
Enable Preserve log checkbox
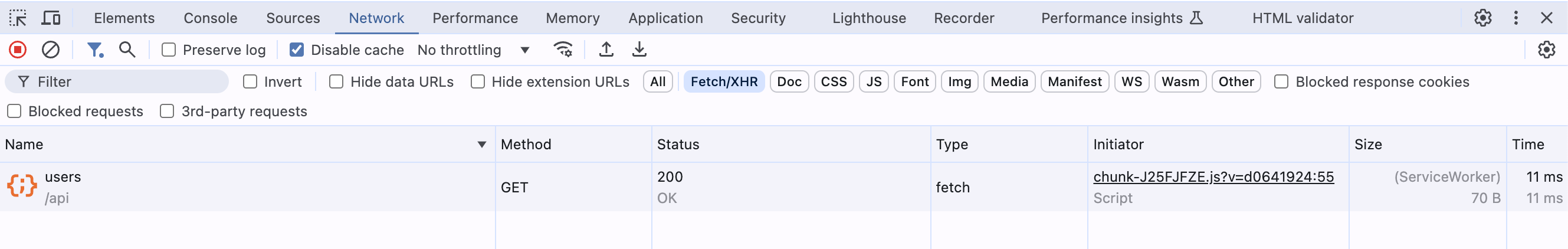click(169, 50)
